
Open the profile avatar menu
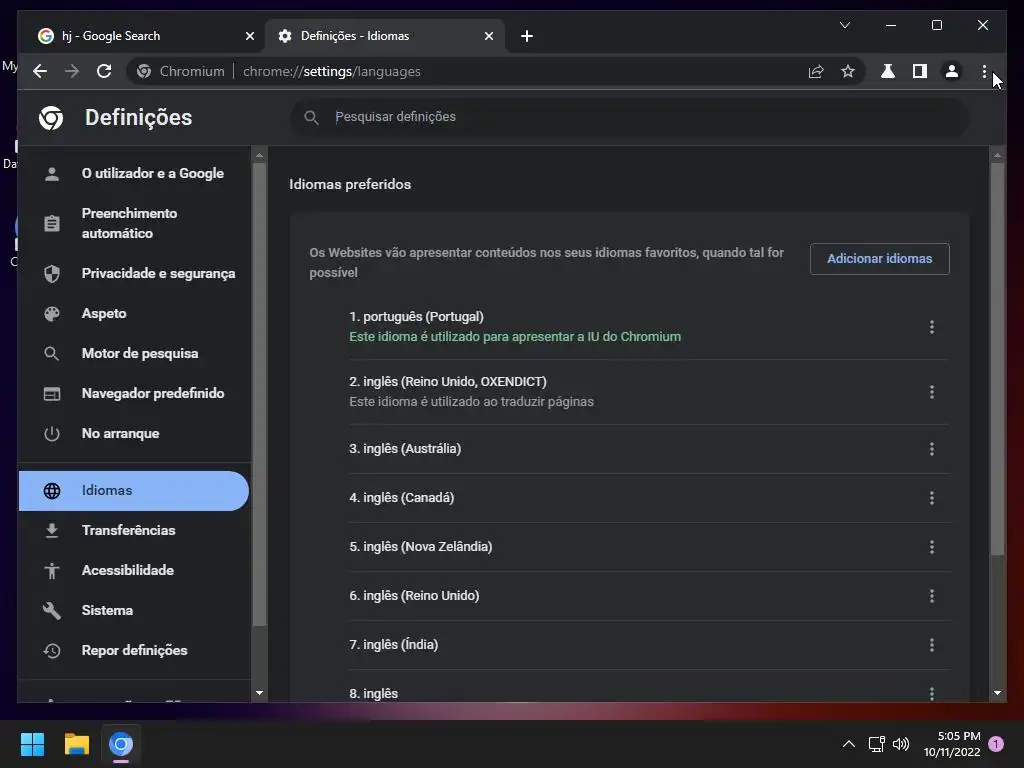pos(952,71)
